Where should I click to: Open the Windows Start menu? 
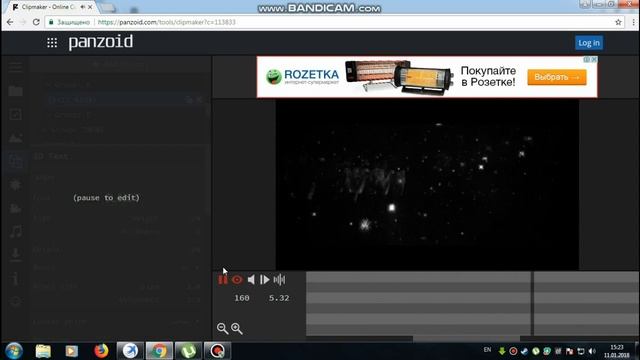[13, 351]
